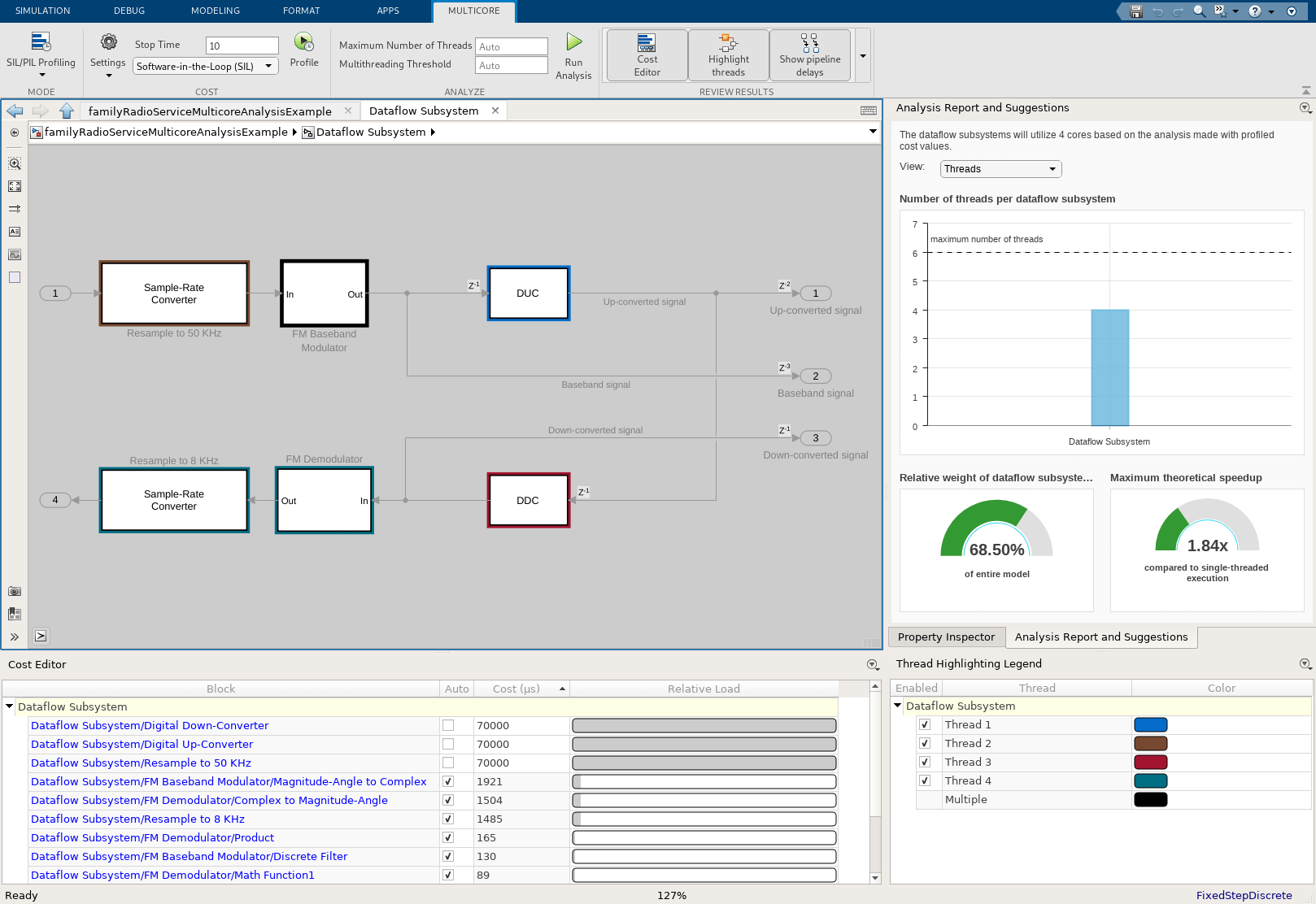The width and height of the screenshot is (1316, 904).
Task: Change the Thread 1 blue color swatch
Action: click(x=1150, y=724)
